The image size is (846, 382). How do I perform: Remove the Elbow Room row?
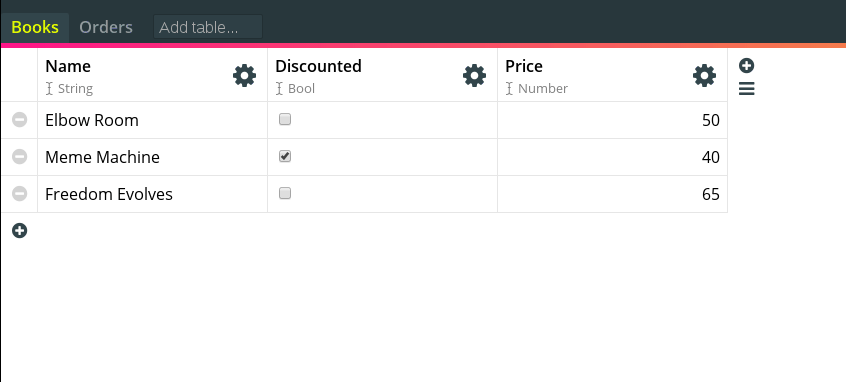[19, 120]
